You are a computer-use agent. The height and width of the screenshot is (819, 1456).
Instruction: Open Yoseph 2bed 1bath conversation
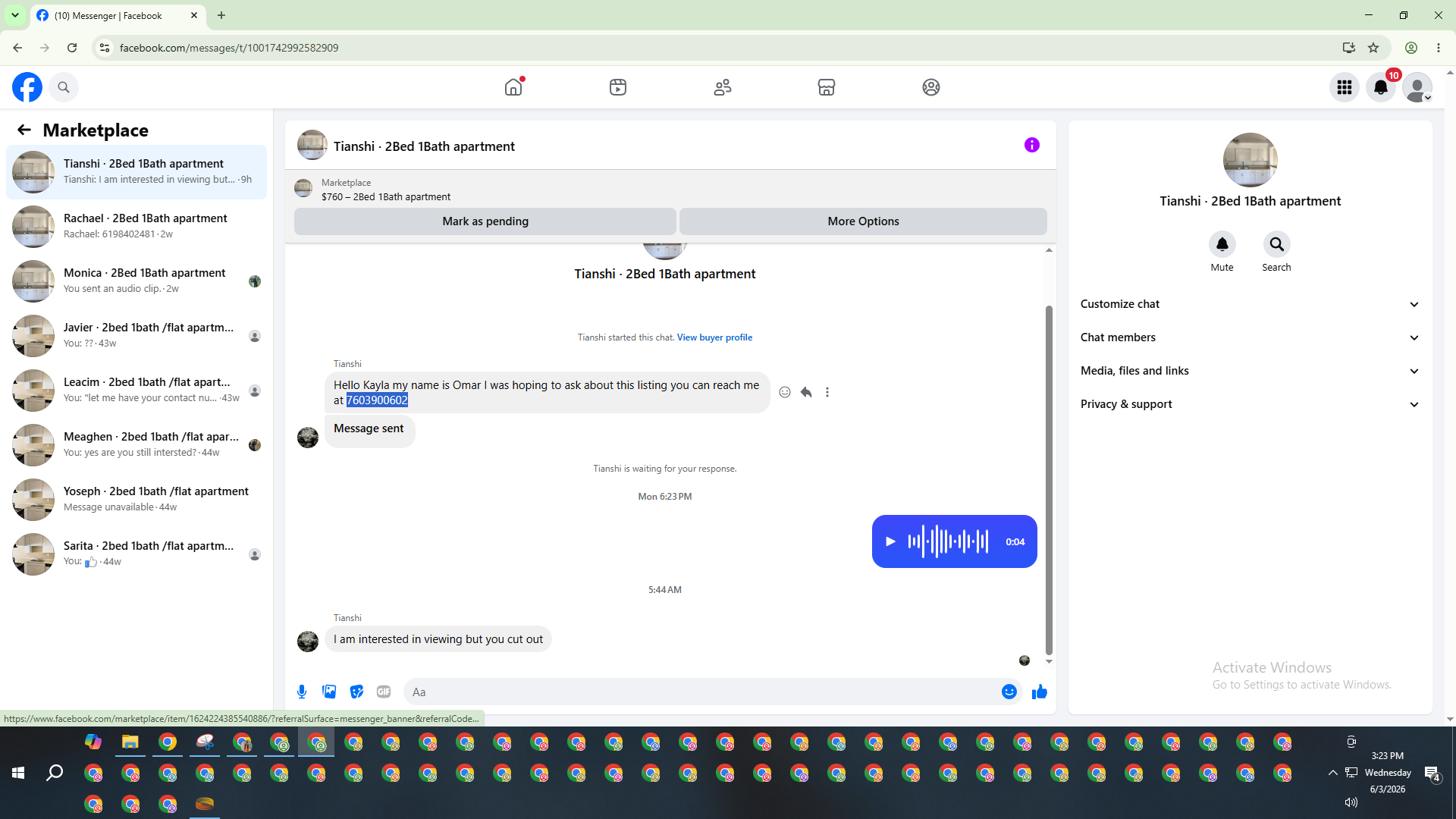[136, 500]
